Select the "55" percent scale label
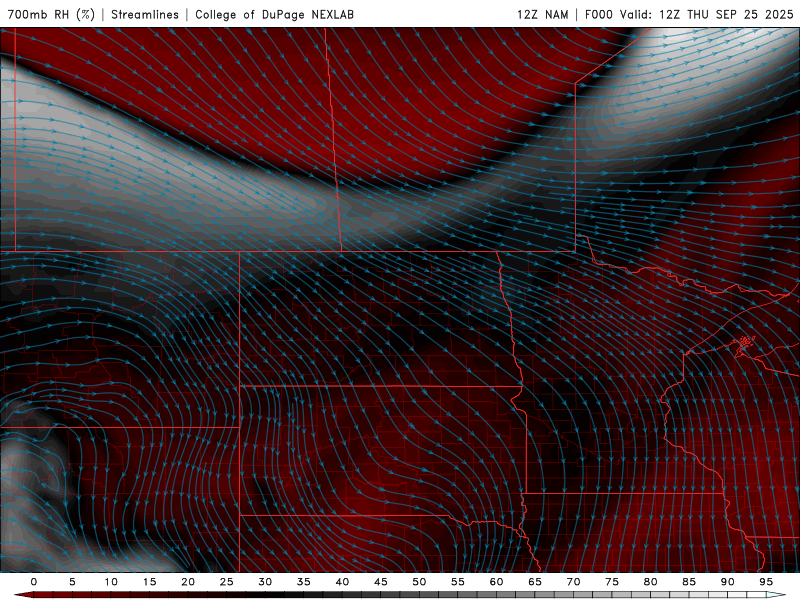Image resolution: width=800 pixels, height=600 pixels. [x=457, y=582]
